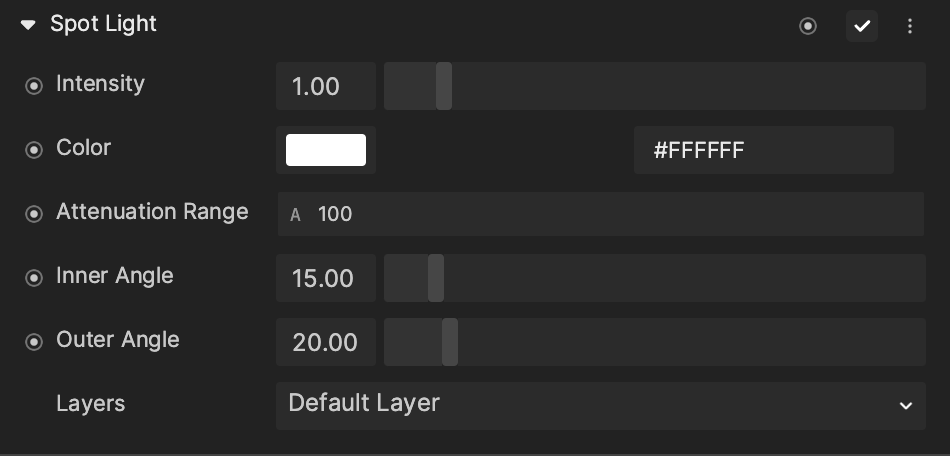Screen dimensions: 950x456
Task: Click the Inner Angle slider handle
Action: point(436,278)
